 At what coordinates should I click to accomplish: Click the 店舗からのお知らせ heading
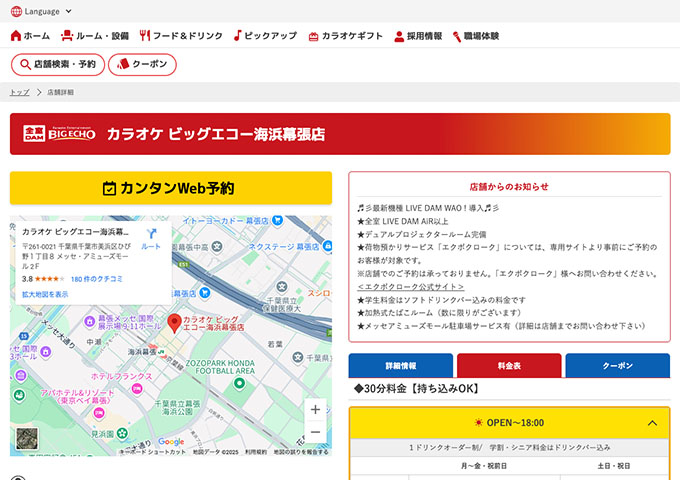coord(509,187)
